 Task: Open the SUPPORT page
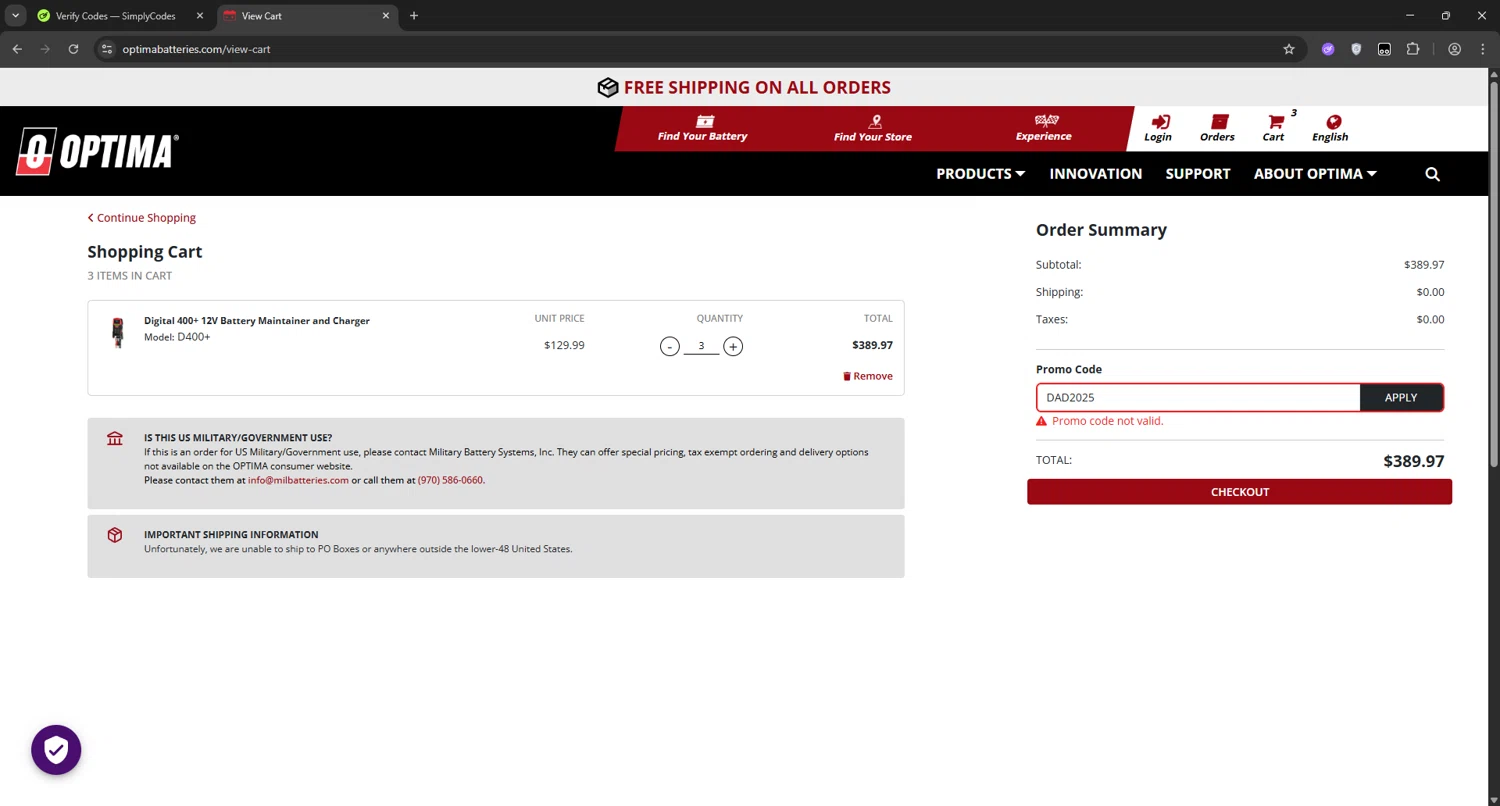coord(1197,174)
